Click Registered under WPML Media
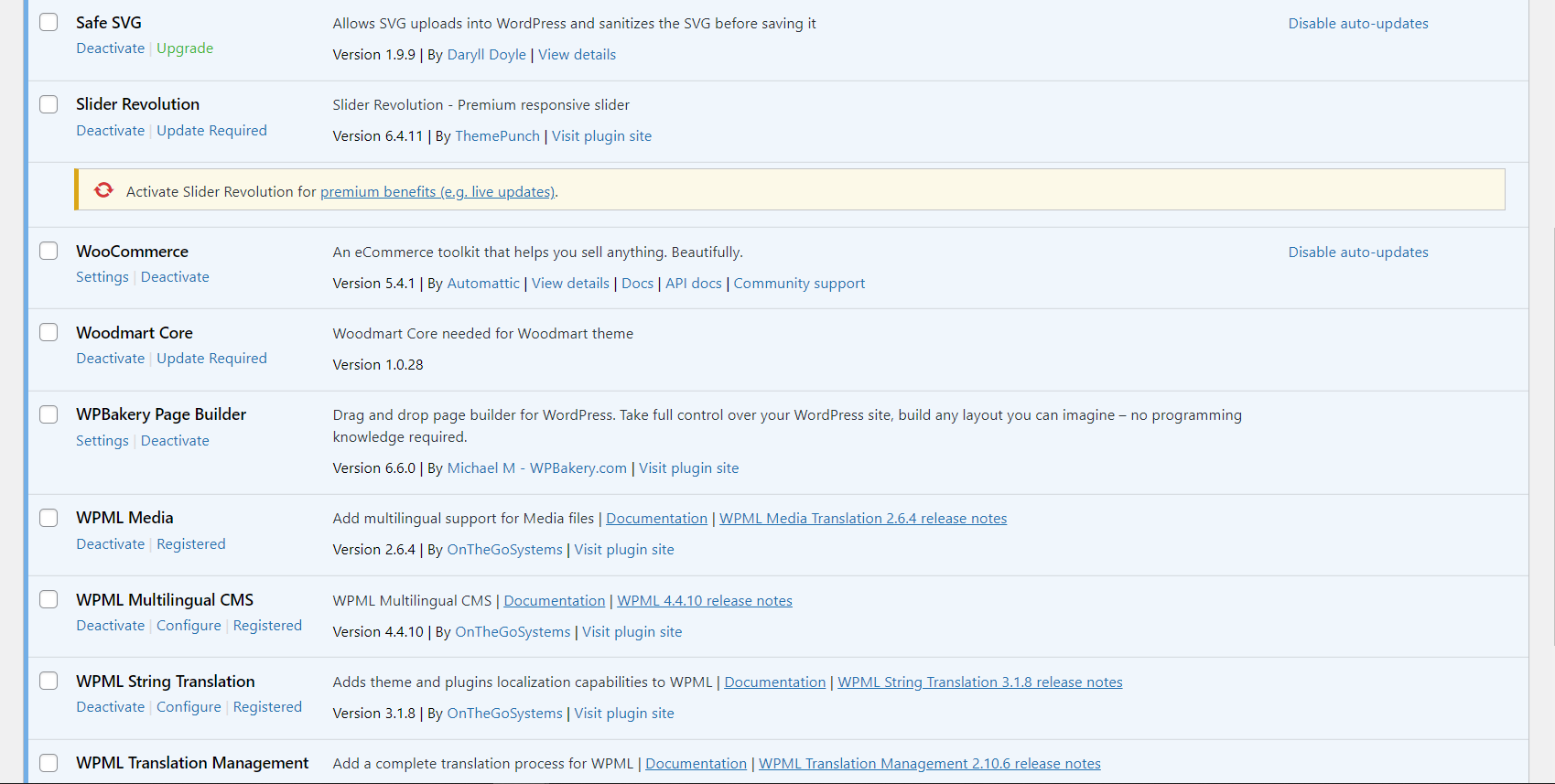Screen dimensions: 1555x784 coord(190,544)
